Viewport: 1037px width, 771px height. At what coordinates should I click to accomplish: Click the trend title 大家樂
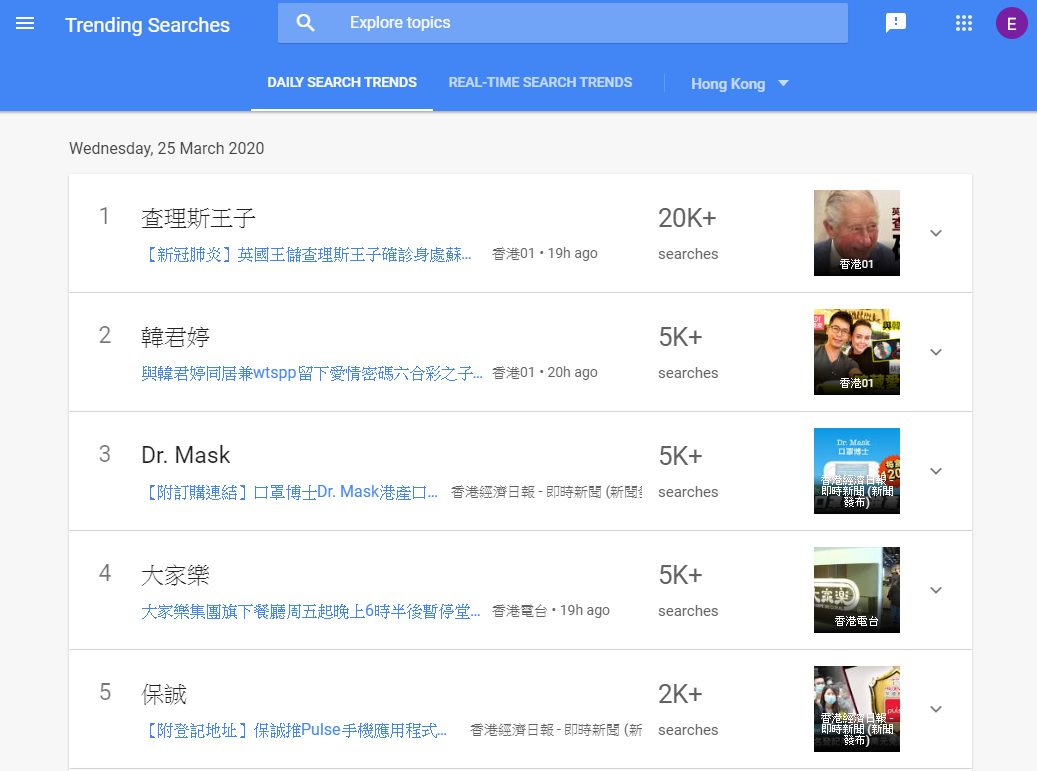tap(175, 575)
